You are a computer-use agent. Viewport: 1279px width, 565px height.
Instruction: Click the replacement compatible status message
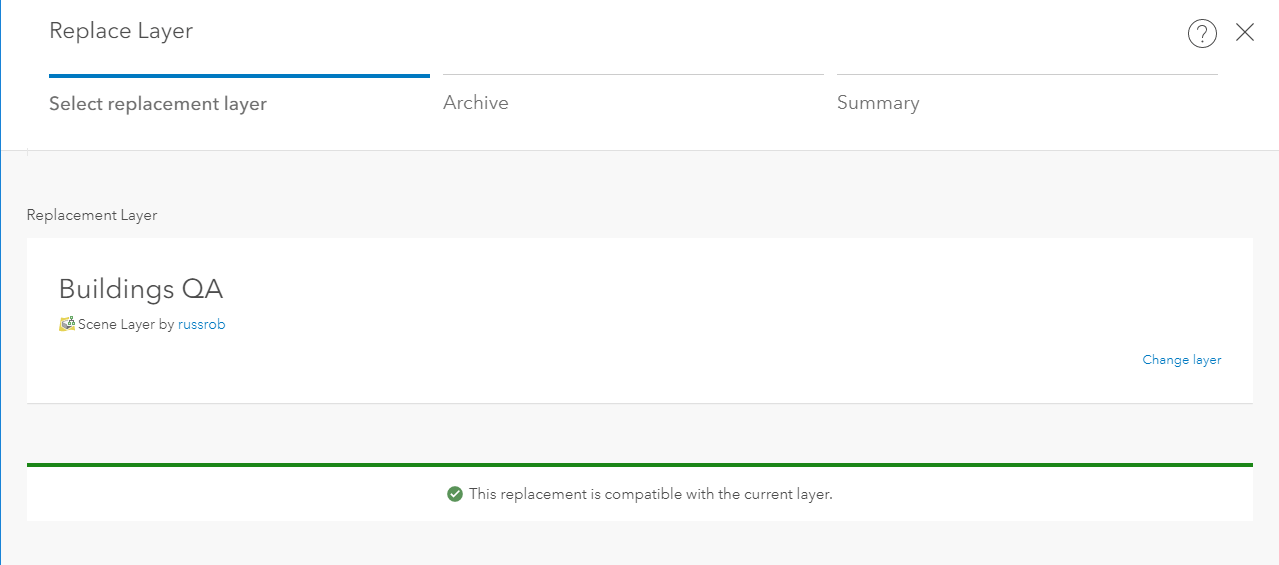pos(650,494)
